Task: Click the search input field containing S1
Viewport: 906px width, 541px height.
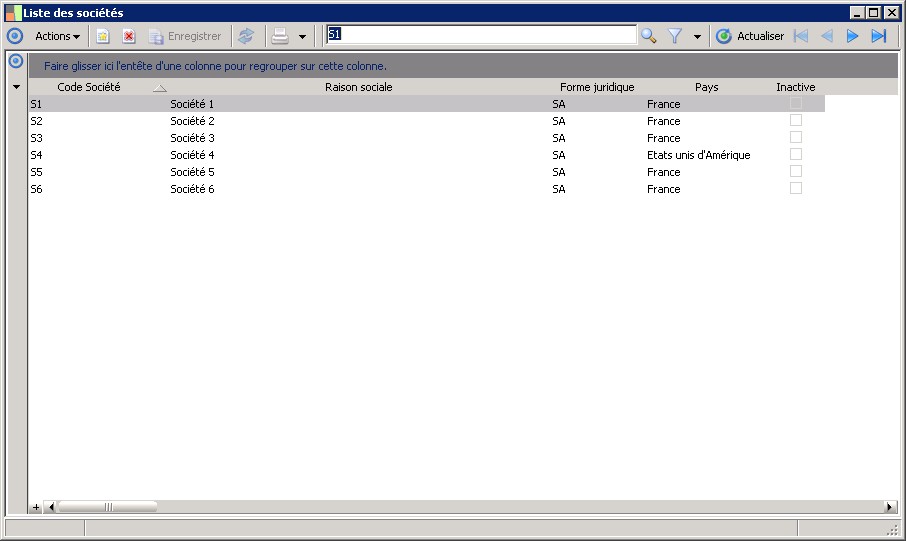Action: 481,35
